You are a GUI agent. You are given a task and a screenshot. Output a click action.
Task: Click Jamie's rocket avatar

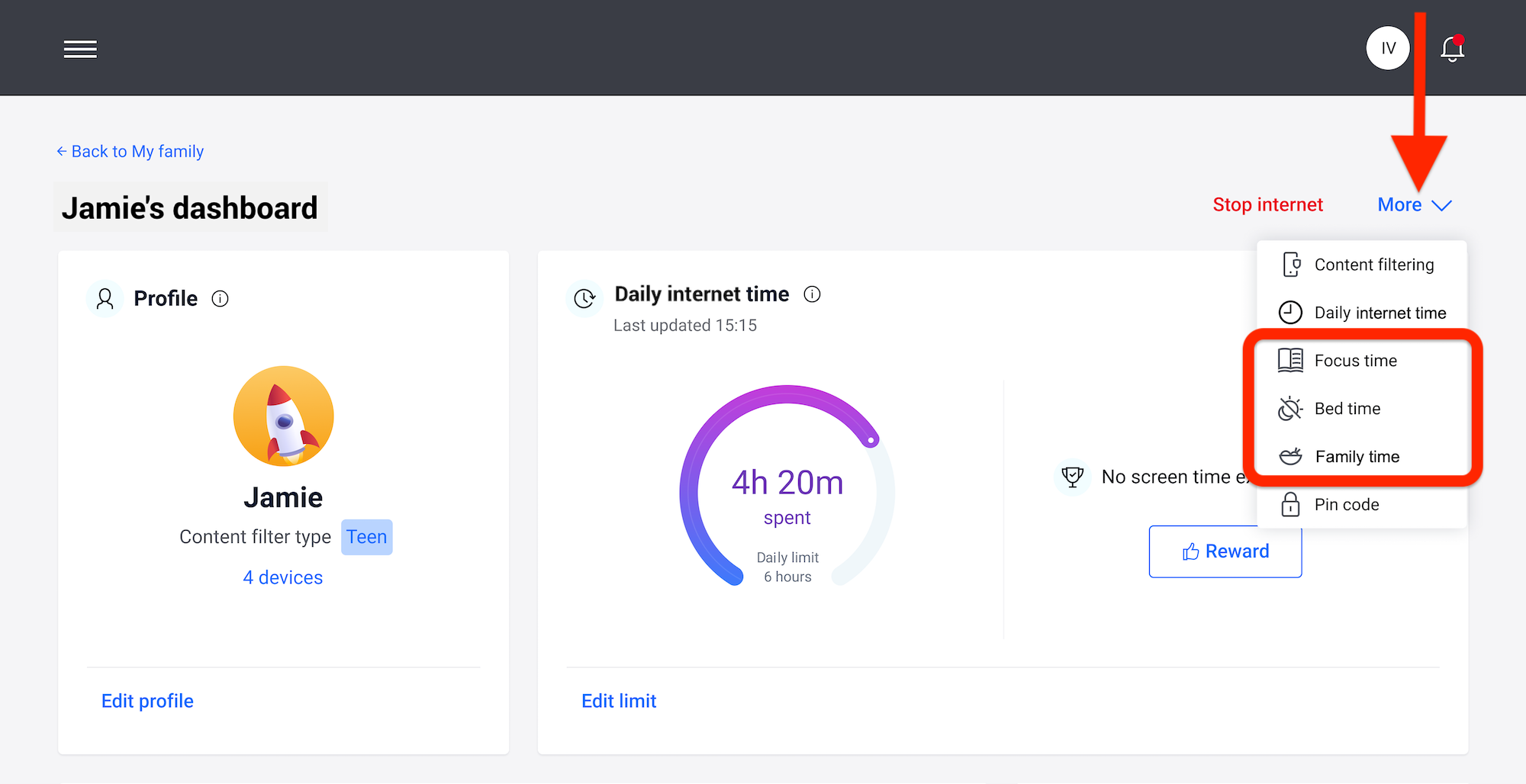click(283, 416)
